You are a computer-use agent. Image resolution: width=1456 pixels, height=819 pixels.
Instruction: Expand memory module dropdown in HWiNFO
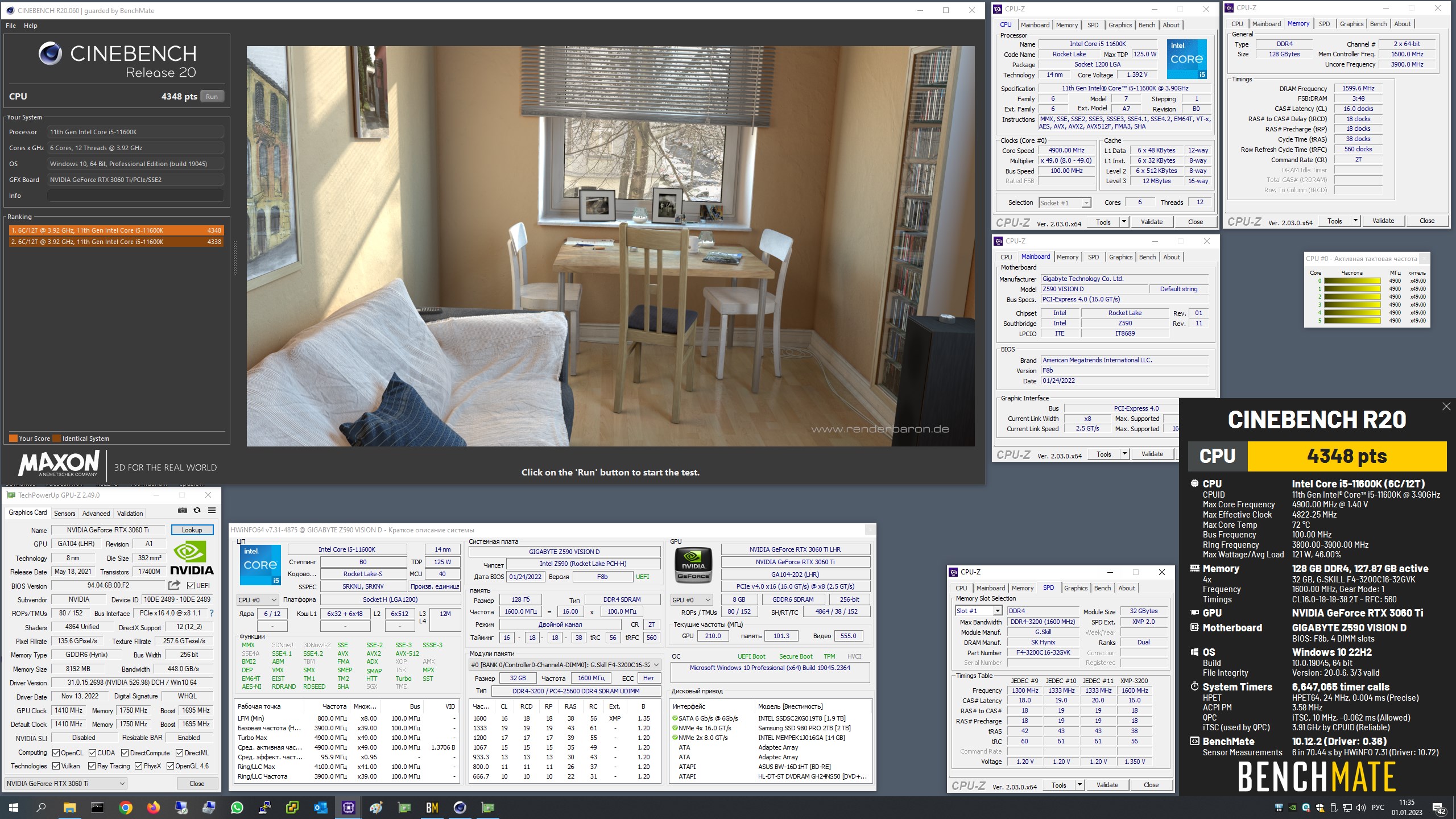click(x=565, y=664)
